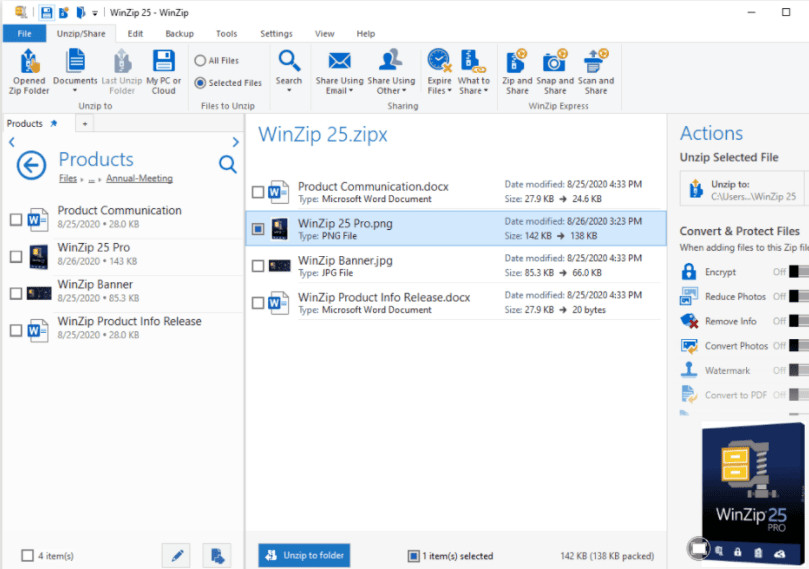Open the Expire Files dropdown arrow
Image resolution: width=809 pixels, height=569 pixels.
pos(449,91)
